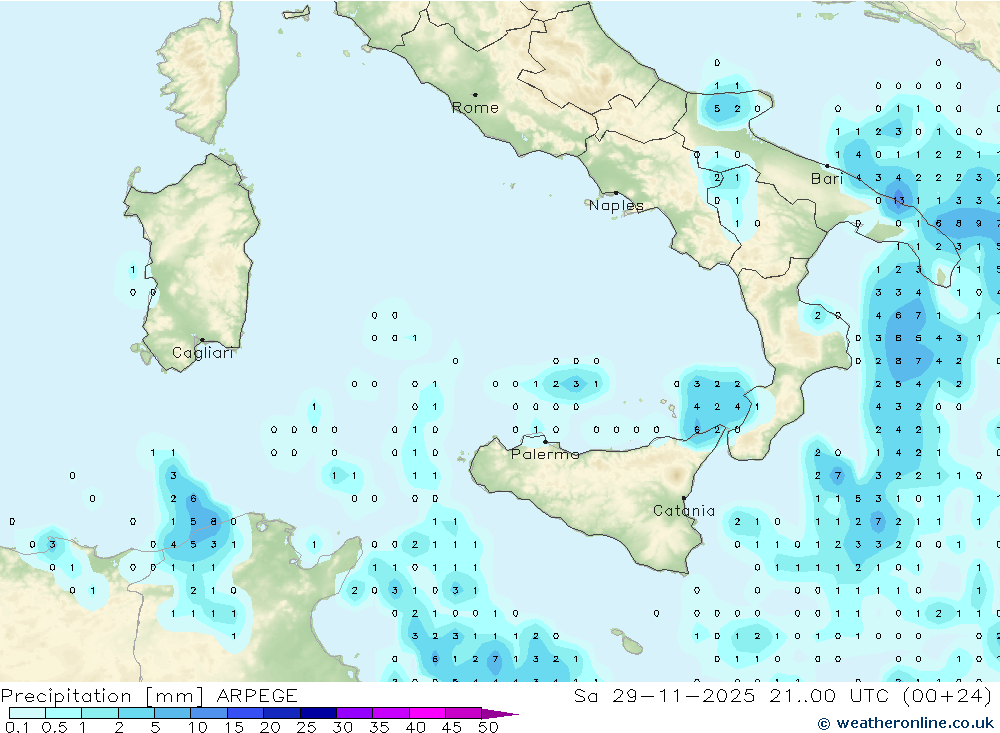The height and width of the screenshot is (733, 1000).
Task: Select the legend swatch between 0.1 and 0.5
Action: pos(27,713)
